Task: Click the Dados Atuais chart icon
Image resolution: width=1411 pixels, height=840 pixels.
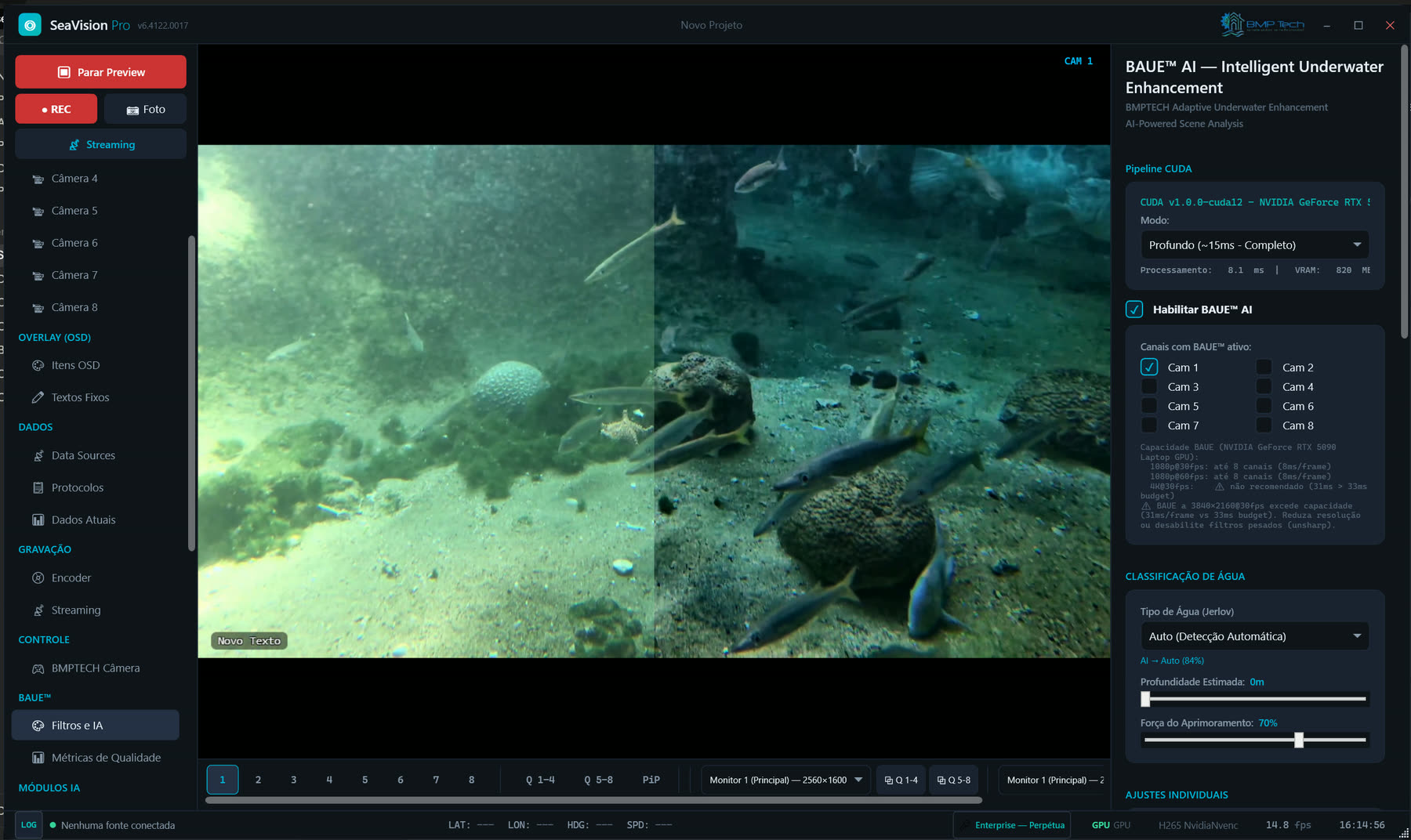Action: [38, 520]
